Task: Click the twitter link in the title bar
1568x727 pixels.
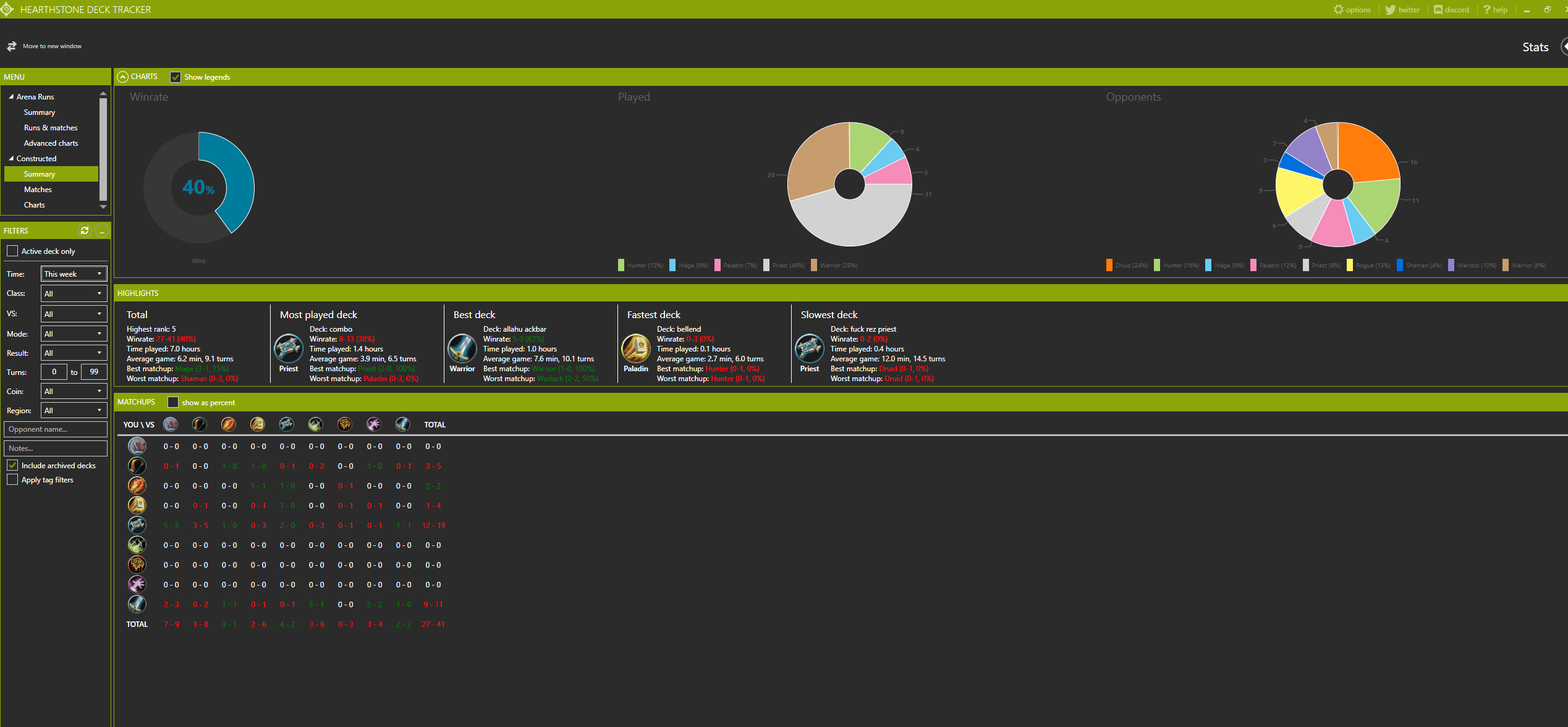Action: point(1403,9)
